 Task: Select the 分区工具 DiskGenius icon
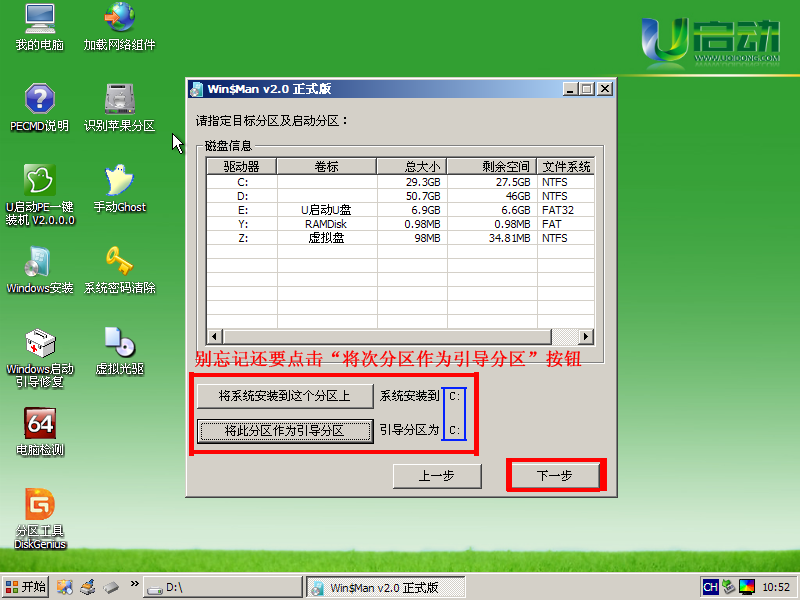click(40, 519)
